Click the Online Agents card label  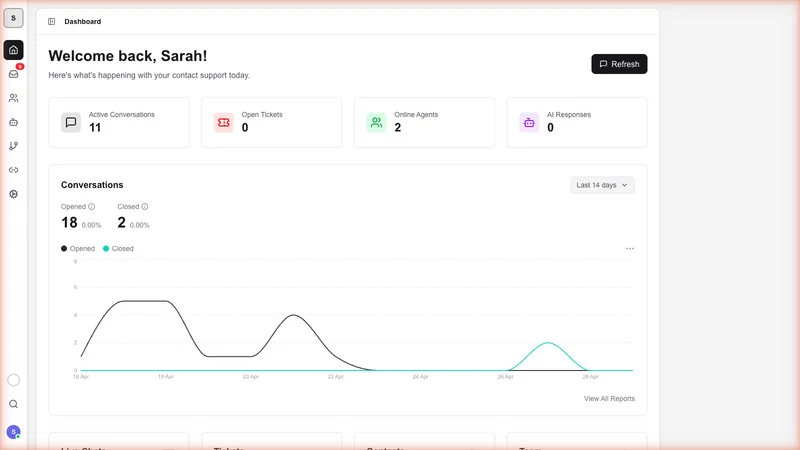pos(416,114)
